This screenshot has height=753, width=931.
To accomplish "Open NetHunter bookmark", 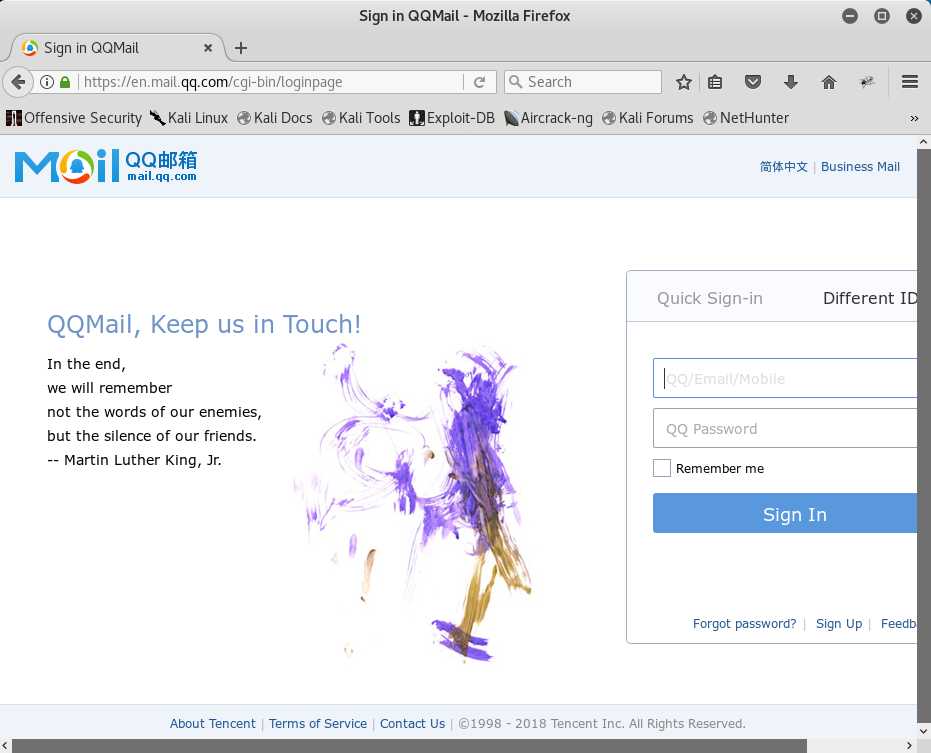I will [746, 118].
